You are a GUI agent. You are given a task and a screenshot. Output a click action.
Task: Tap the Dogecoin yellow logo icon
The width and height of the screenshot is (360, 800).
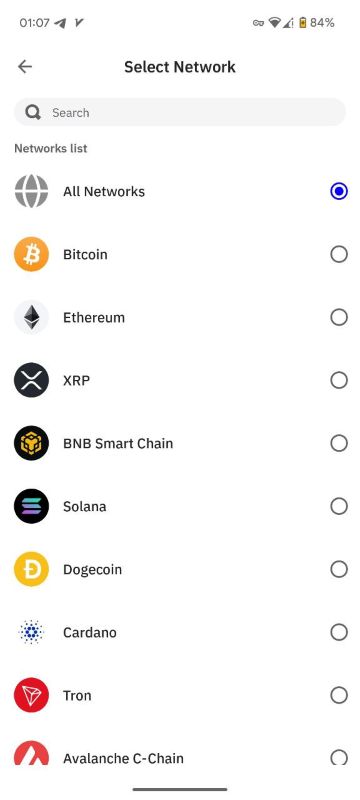(32, 569)
